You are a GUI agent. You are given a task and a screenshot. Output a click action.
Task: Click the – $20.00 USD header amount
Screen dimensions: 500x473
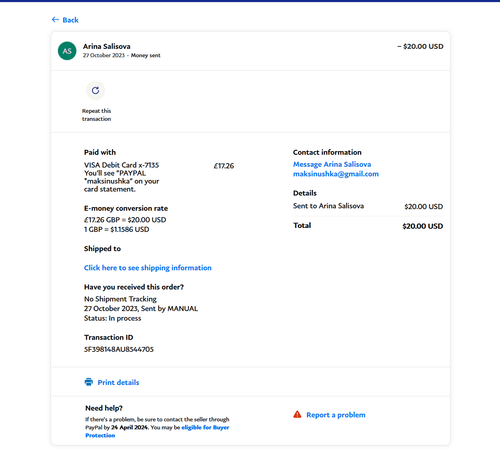pos(420,46)
